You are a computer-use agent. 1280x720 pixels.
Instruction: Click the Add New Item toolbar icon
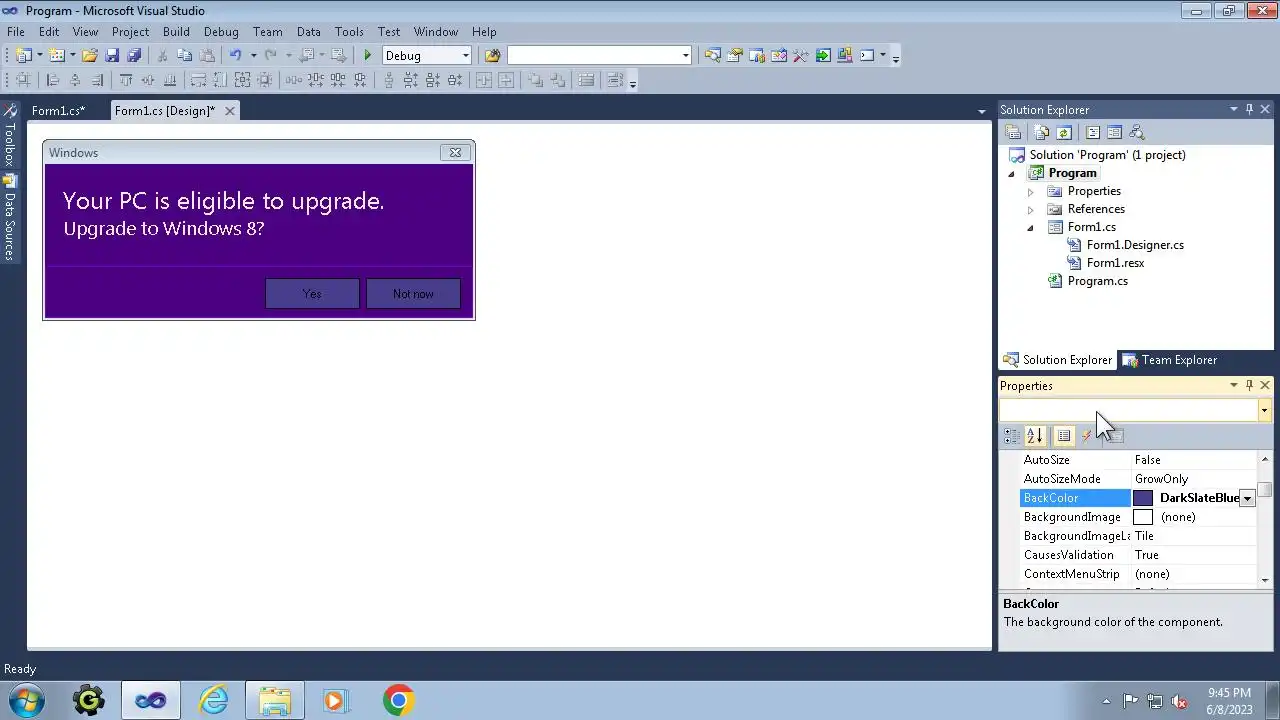(x=57, y=56)
